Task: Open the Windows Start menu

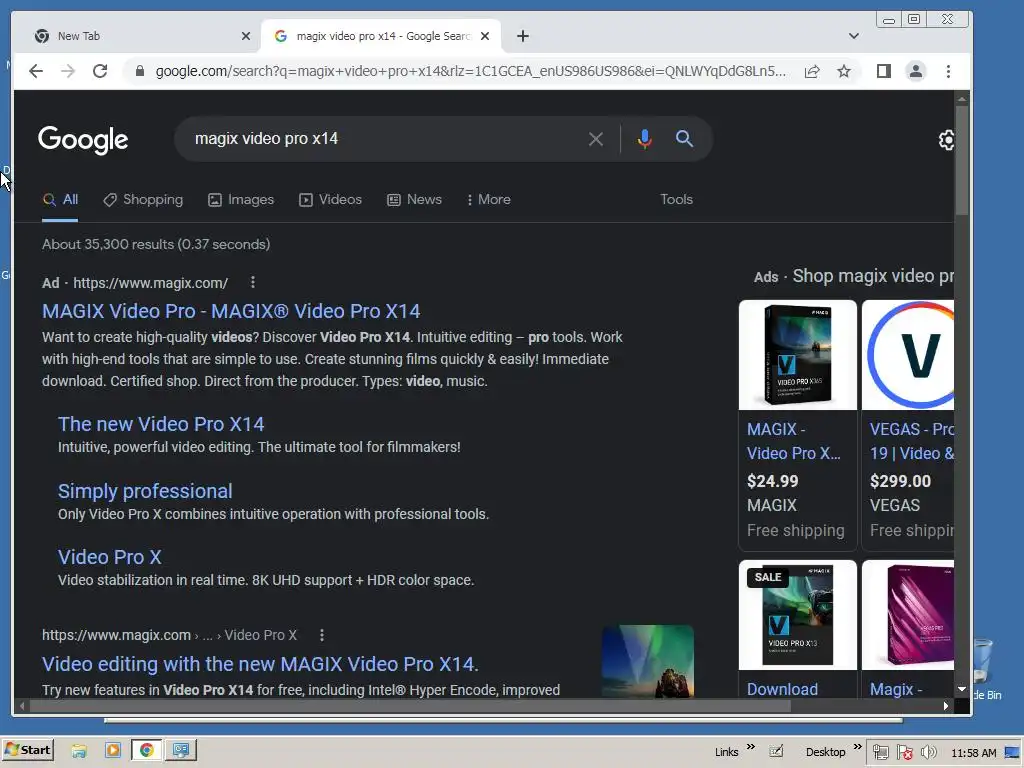Action: tap(27, 750)
